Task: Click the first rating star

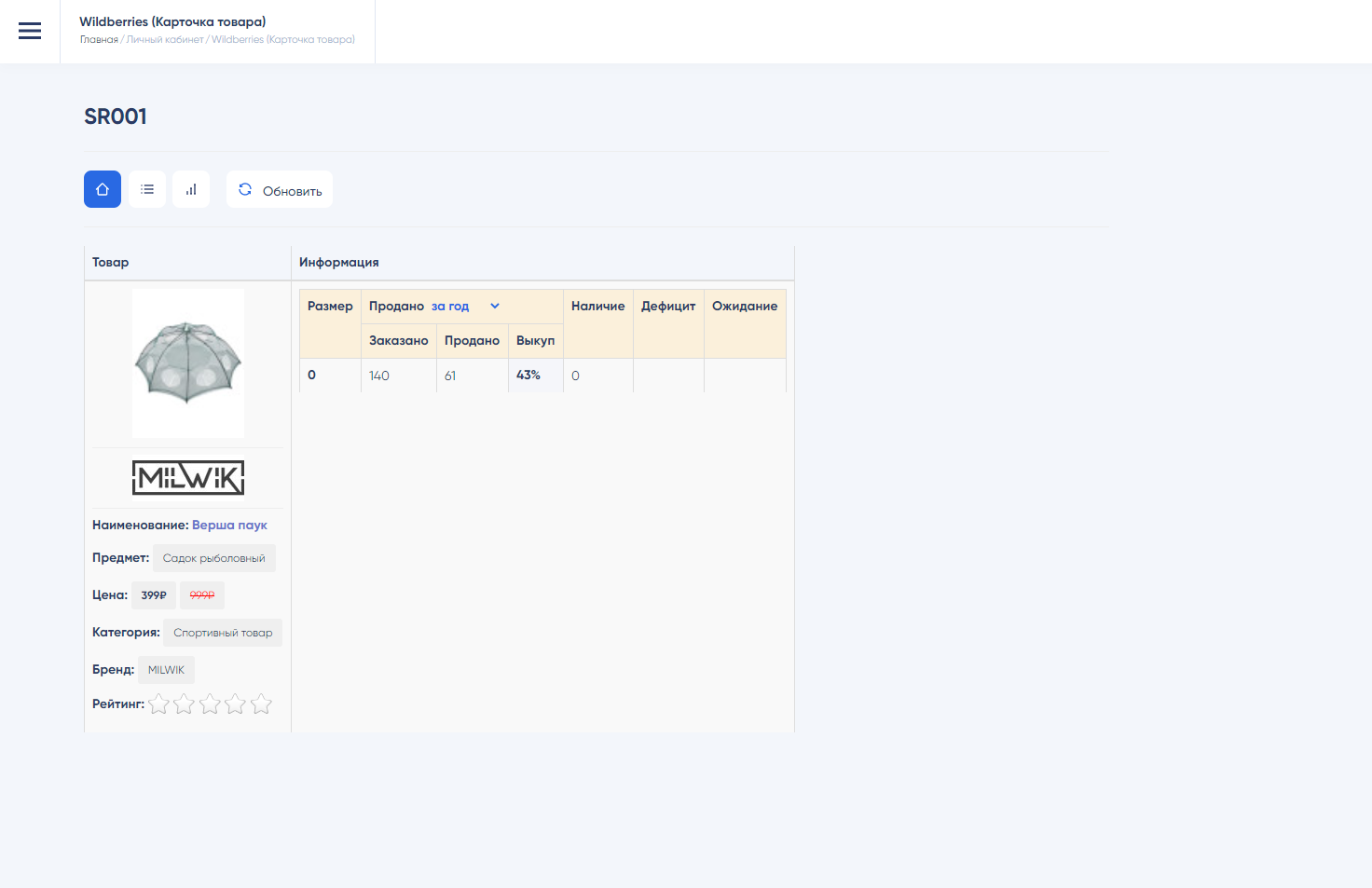Action: coord(159,704)
